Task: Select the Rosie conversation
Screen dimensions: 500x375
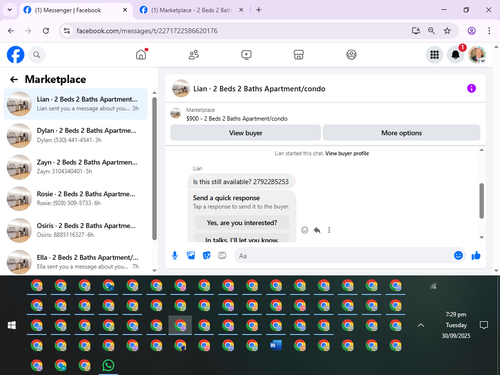Action: [x=75, y=198]
